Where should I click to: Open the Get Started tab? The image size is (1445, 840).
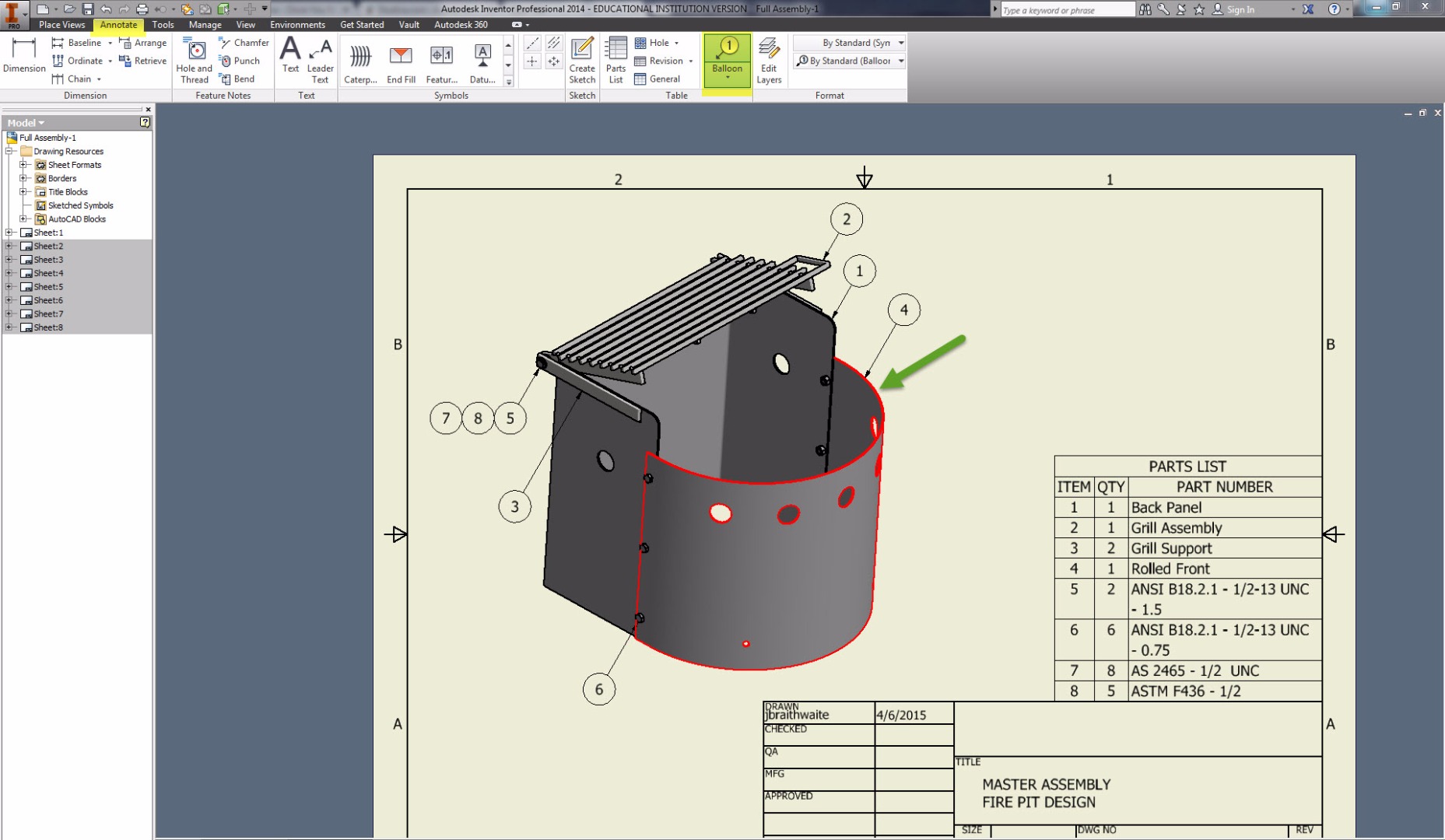click(362, 25)
